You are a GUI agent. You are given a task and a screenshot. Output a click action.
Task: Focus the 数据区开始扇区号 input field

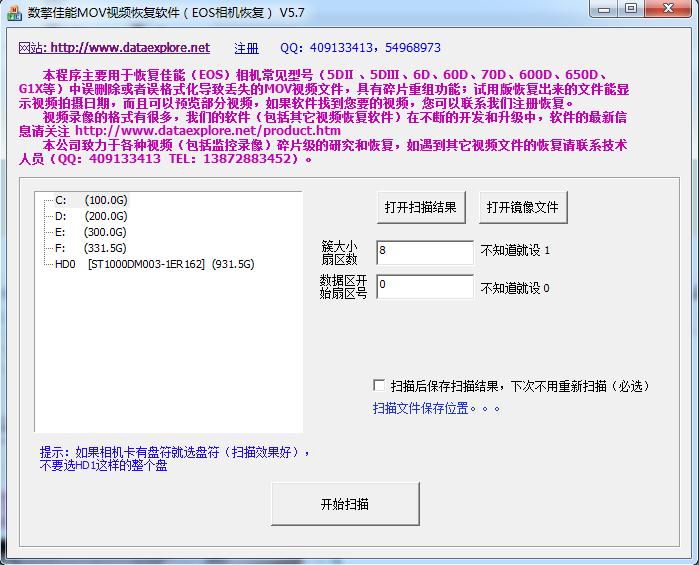[x=425, y=286]
